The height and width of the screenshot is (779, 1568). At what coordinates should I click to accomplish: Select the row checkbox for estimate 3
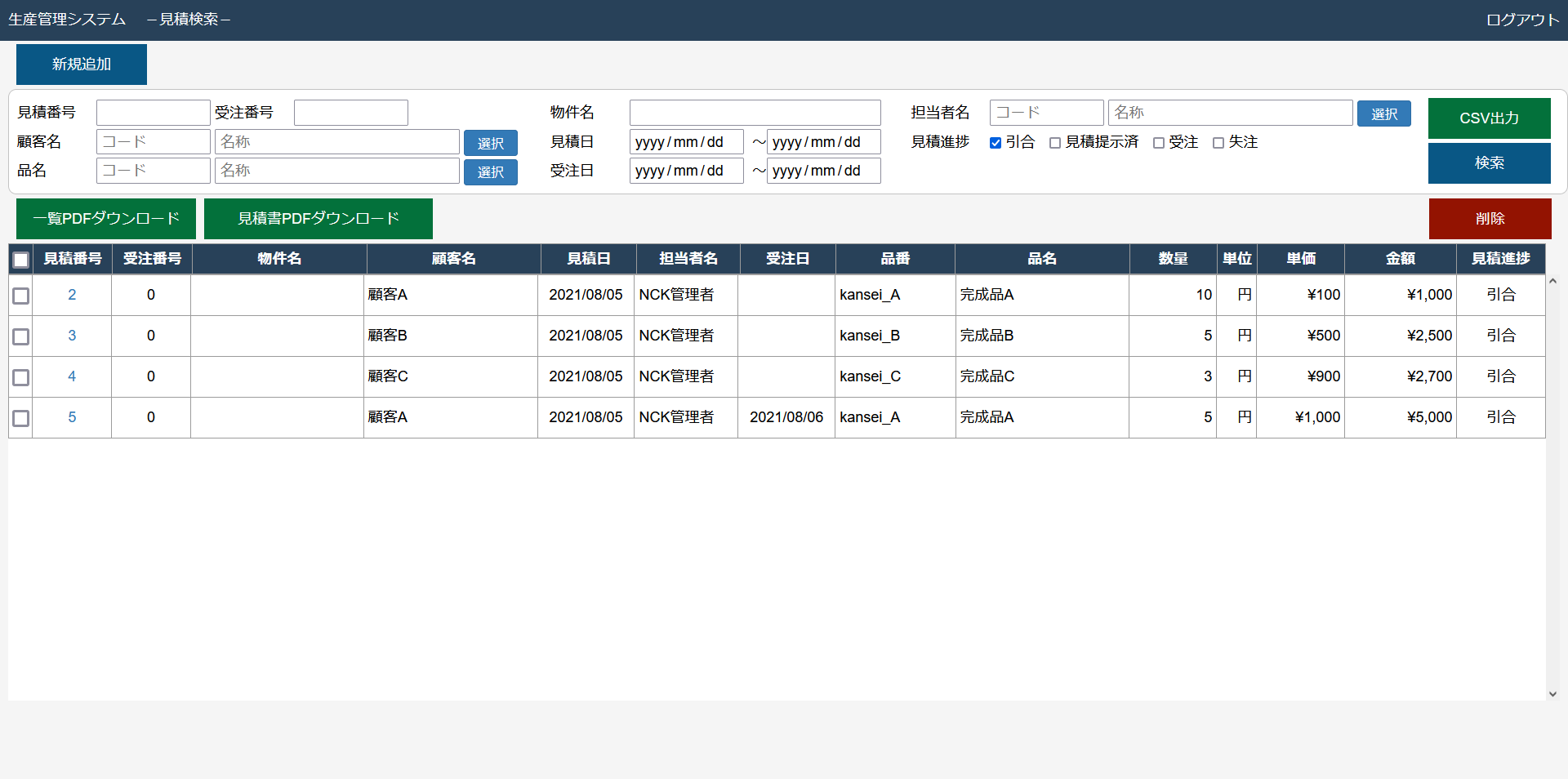pos(21,336)
